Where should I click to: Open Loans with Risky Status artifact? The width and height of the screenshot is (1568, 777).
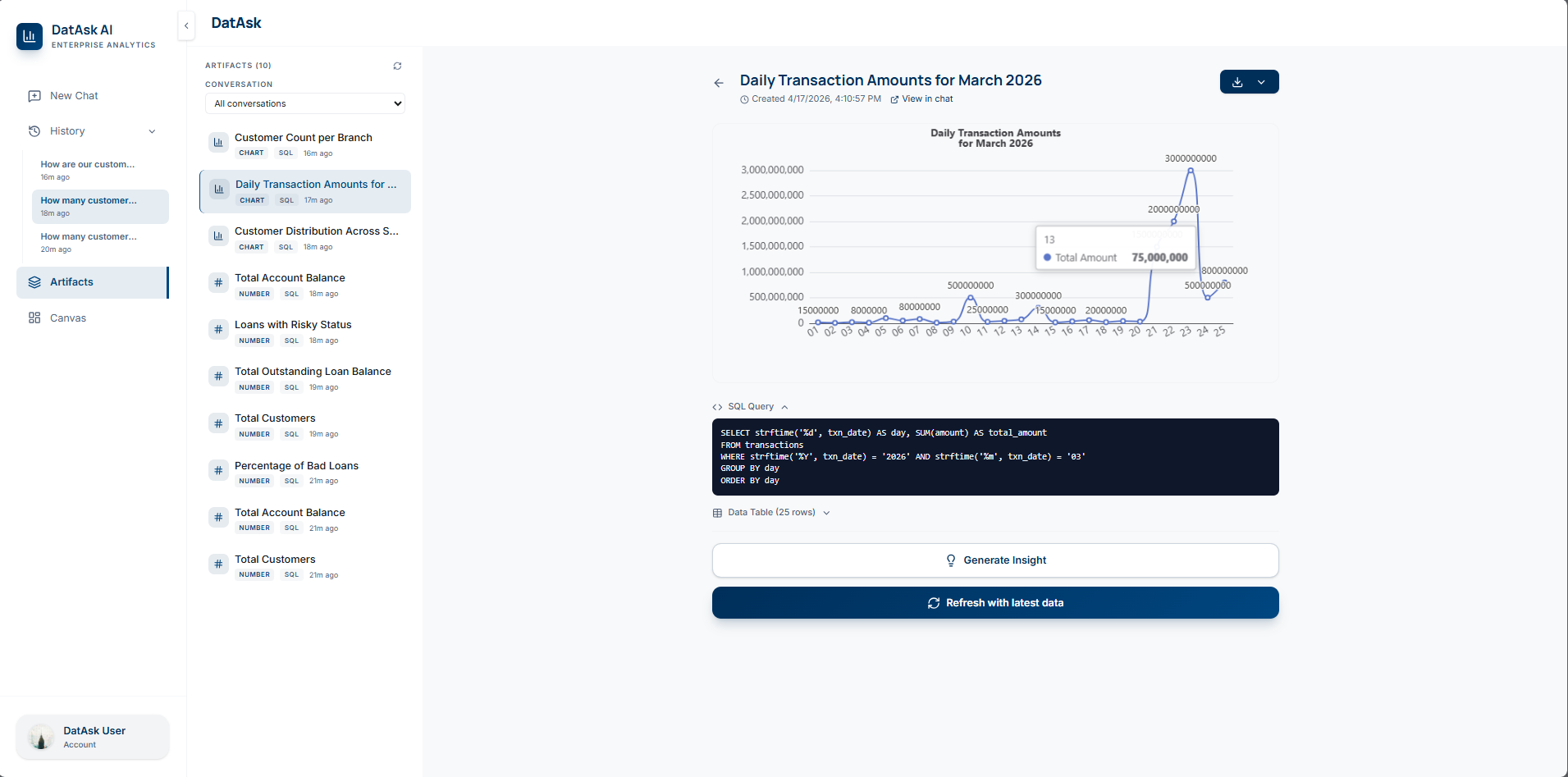[x=305, y=331]
